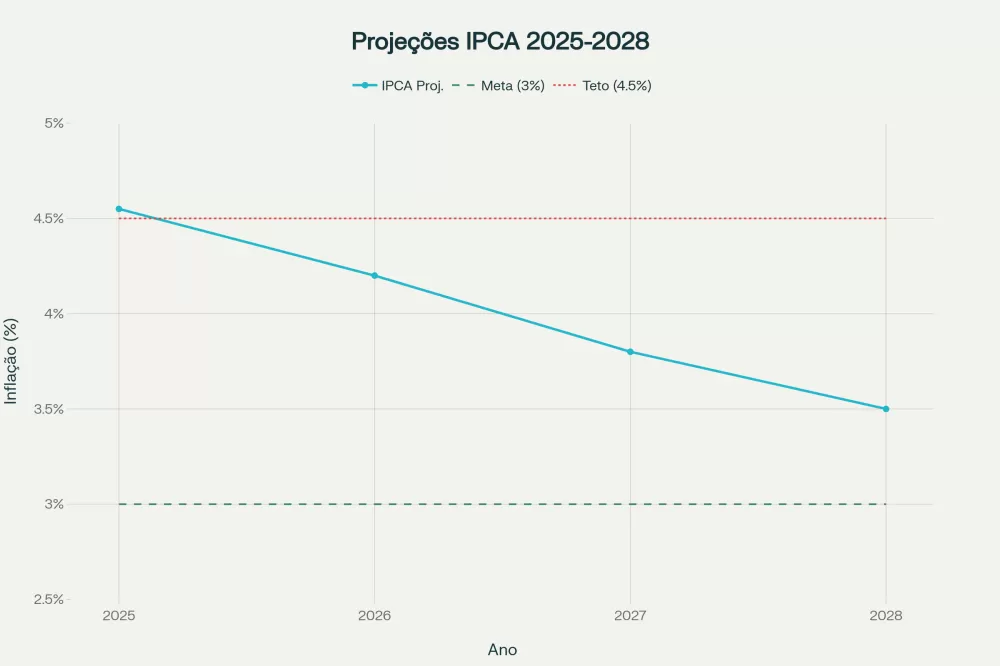Click the 2026 x-axis tick label
Screen dimensions: 1000x666
pyautogui.click(x=374, y=616)
